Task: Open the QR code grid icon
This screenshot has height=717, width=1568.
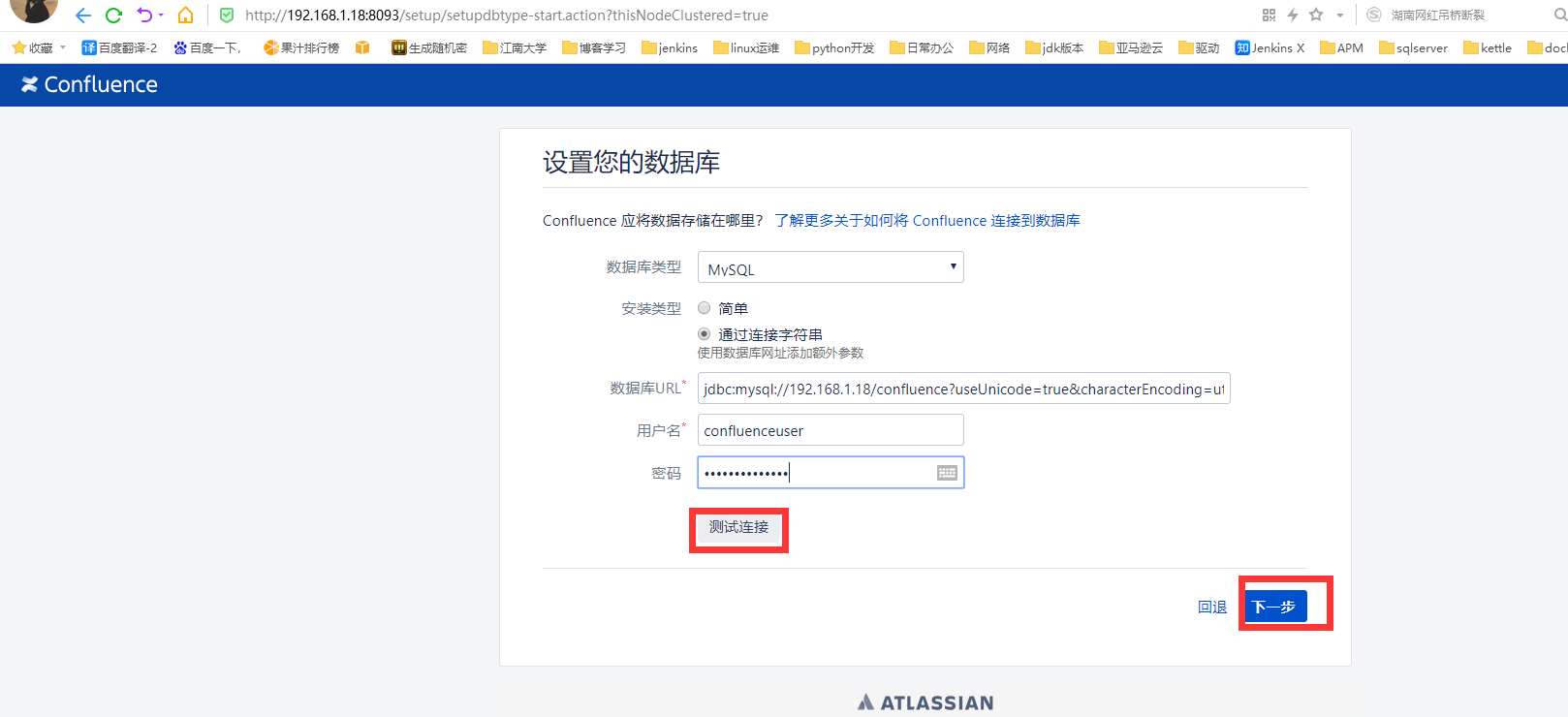Action: (1269, 16)
